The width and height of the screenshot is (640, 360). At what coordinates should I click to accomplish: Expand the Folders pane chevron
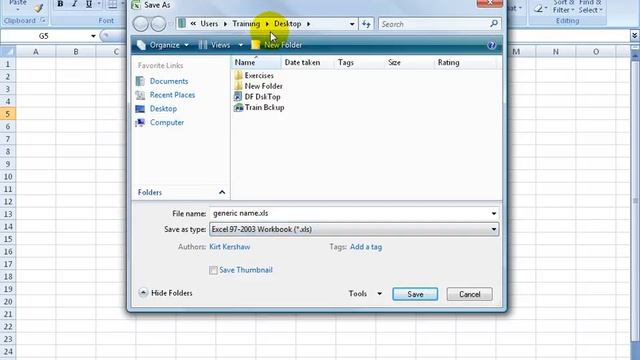[x=222, y=192]
